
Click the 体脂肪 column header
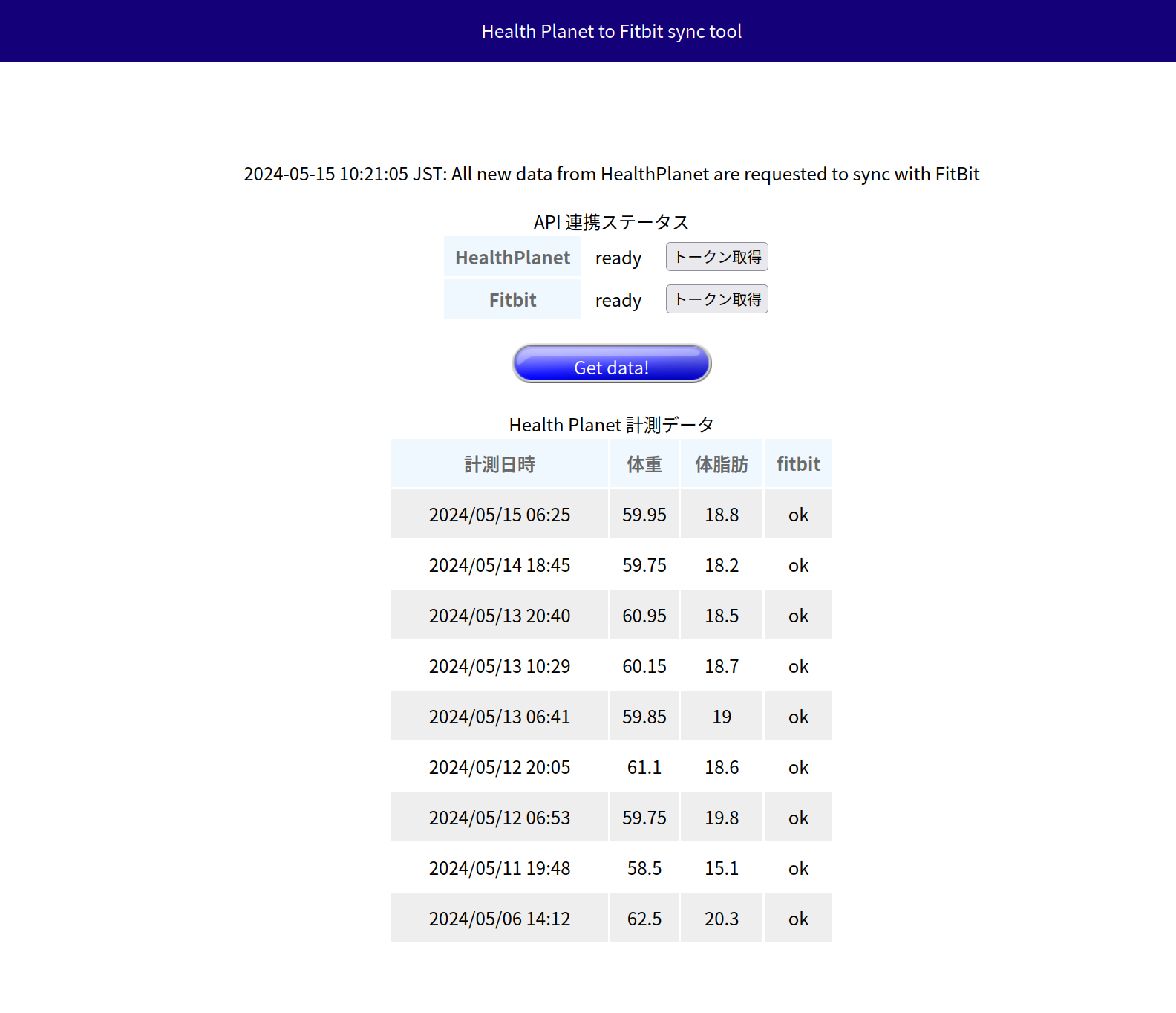click(x=722, y=464)
